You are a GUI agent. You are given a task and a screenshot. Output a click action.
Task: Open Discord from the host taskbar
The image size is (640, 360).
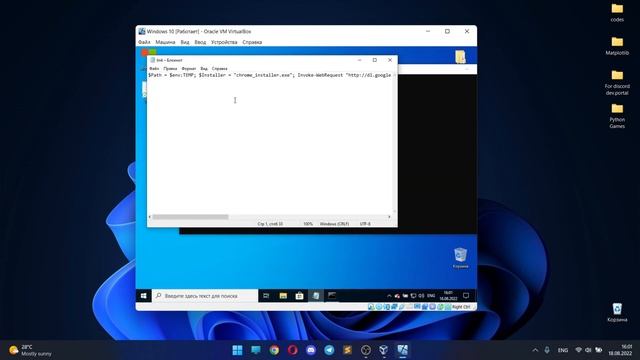[311, 350]
